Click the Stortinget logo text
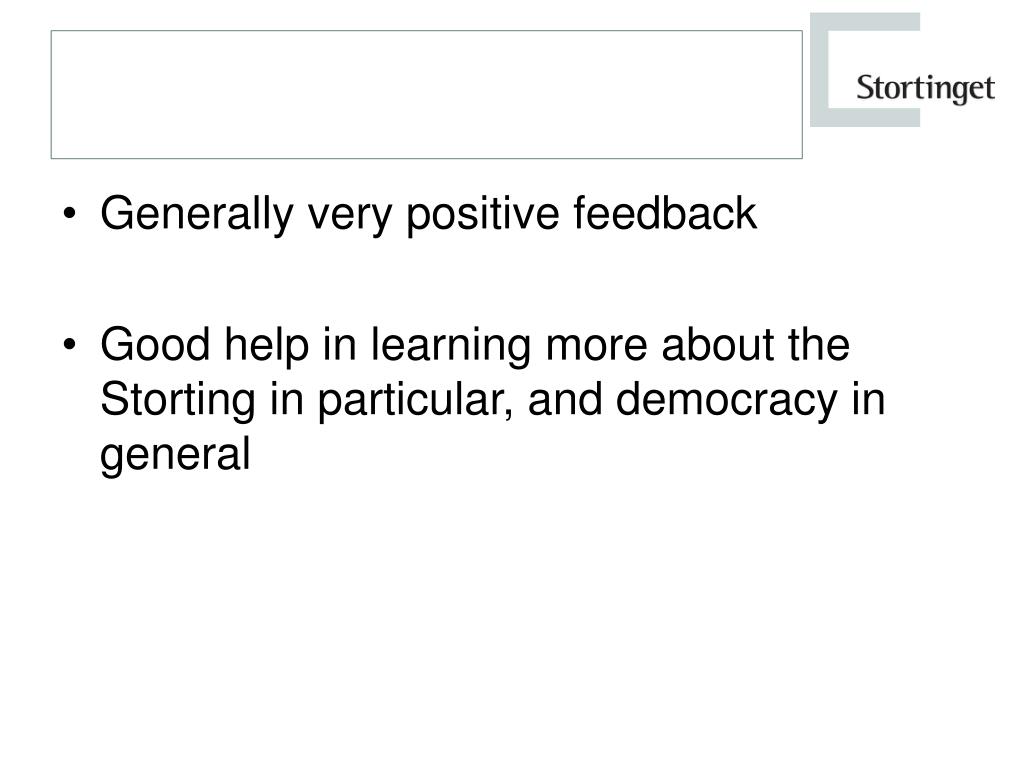Screen dimensions: 1024x768 pos(925,88)
